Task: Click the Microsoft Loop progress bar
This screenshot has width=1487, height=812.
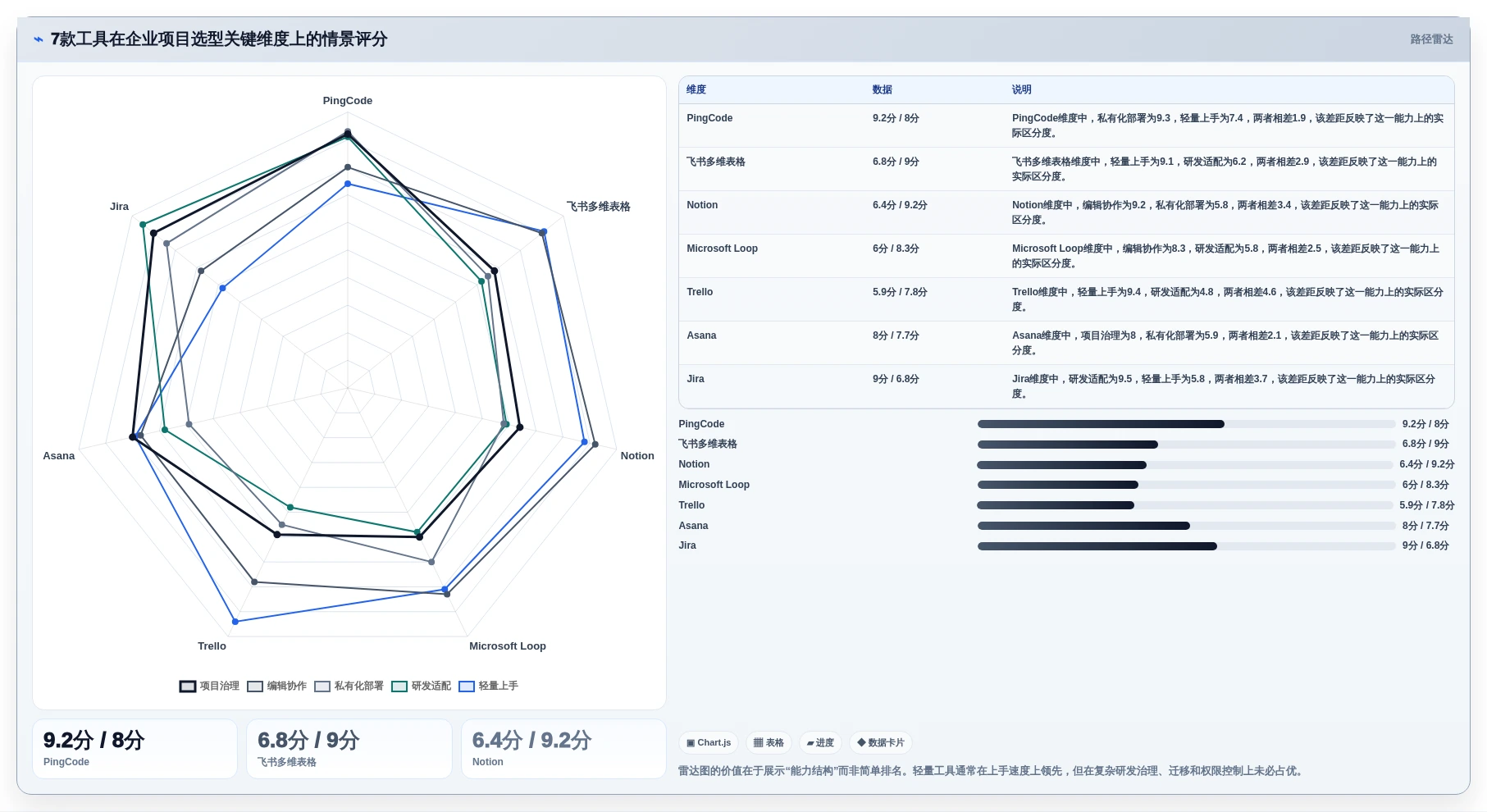Action: [1186, 485]
